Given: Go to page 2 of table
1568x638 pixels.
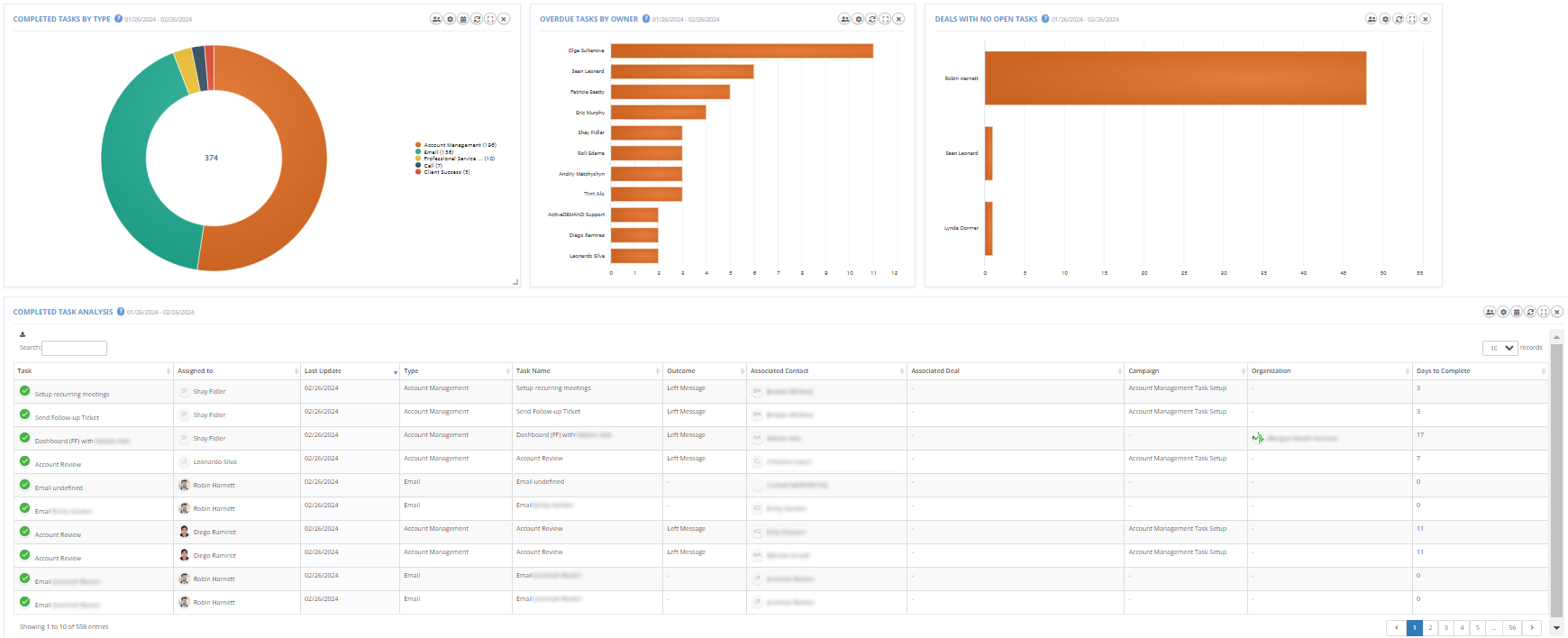Looking at the screenshot, I should [1430, 627].
